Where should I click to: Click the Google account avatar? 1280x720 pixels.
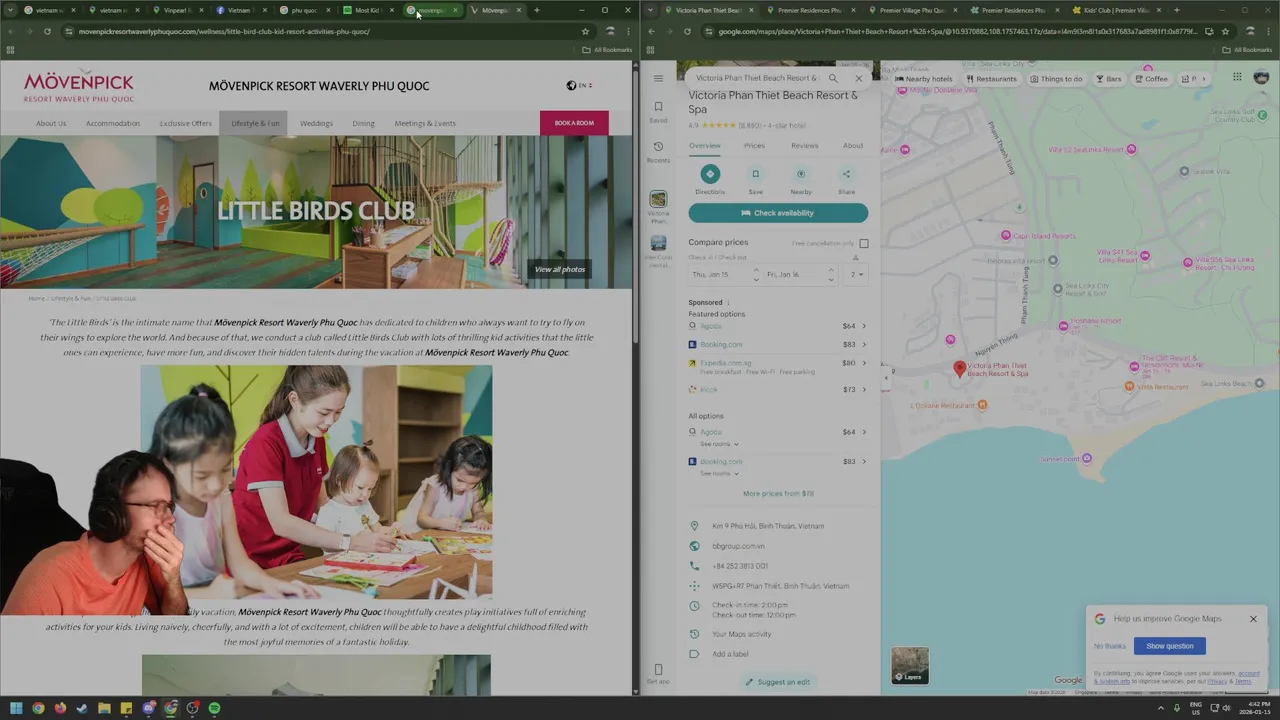pyautogui.click(x=1263, y=77)
